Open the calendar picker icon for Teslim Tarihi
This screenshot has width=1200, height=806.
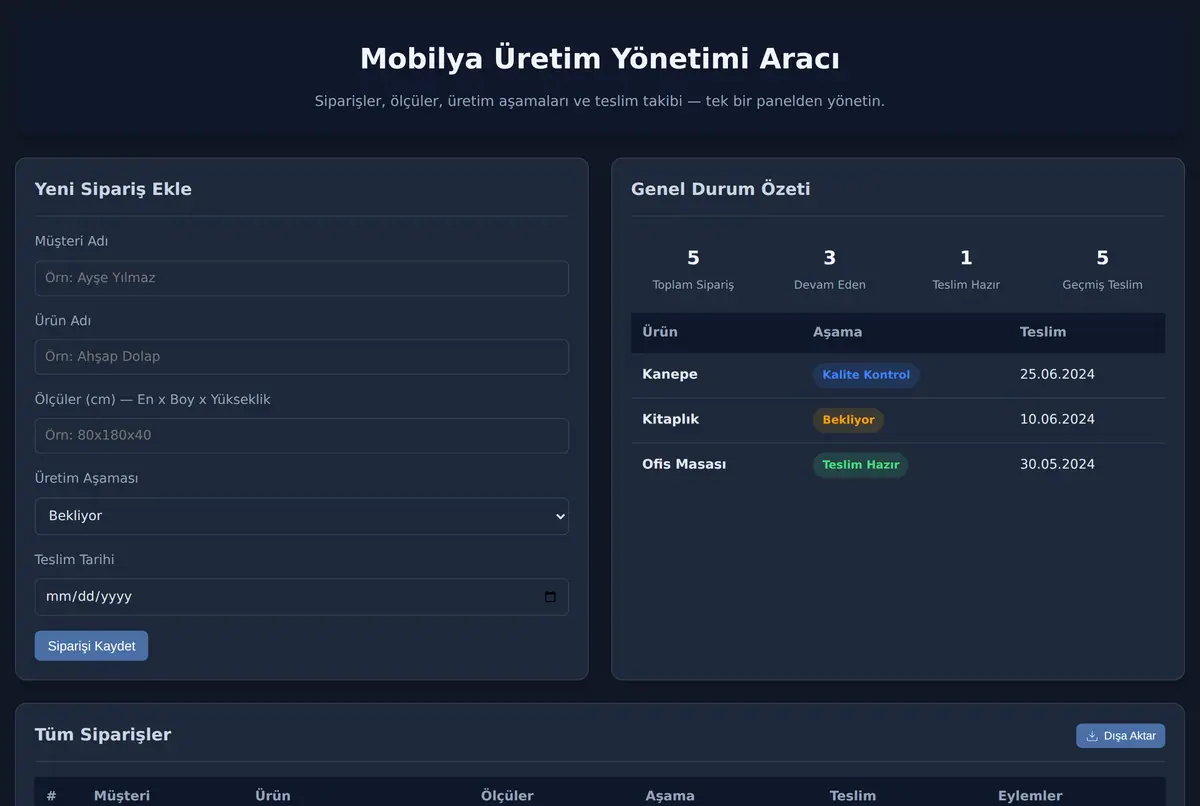(x=550, y=597)
